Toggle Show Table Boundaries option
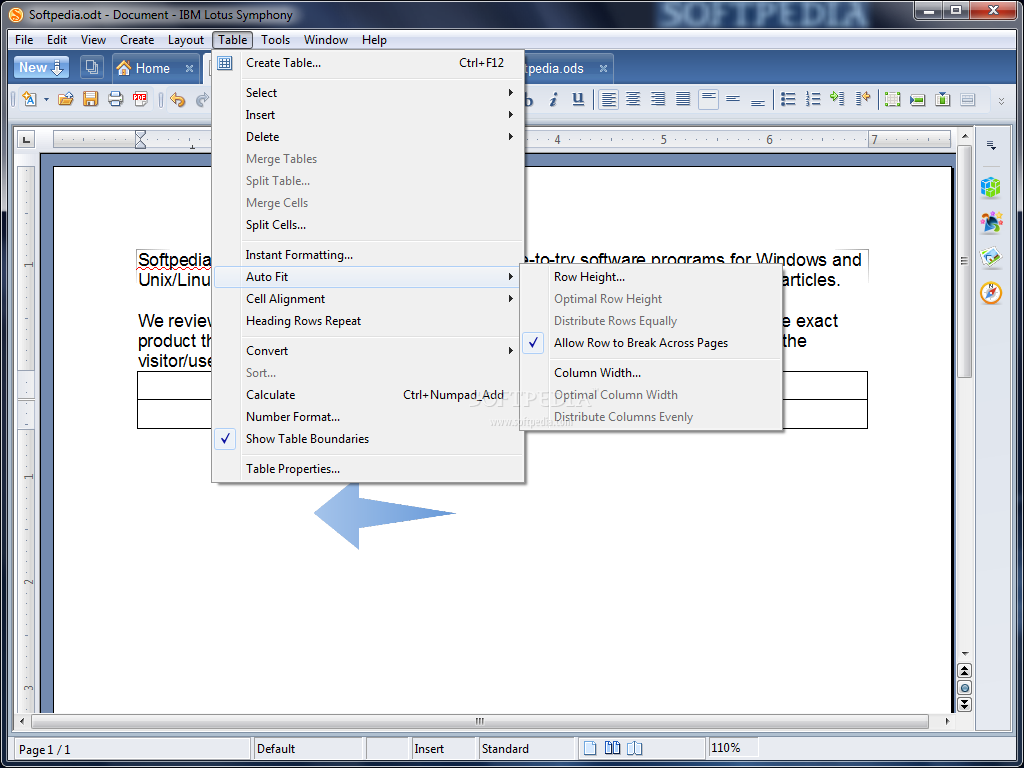Screen dimensions: 1024x768 pyautogui.click(x=368, y=439)
